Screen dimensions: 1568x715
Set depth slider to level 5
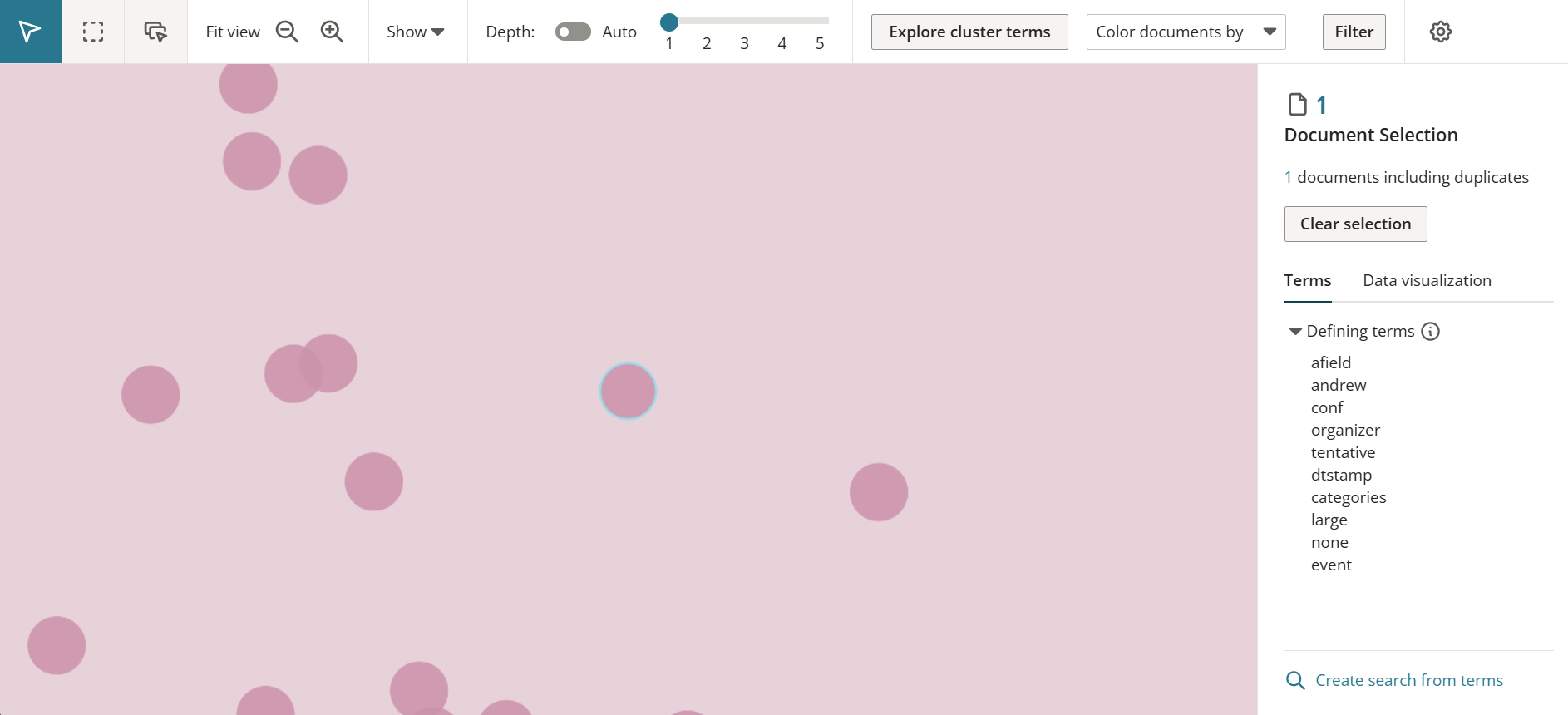(x=820, y=43)
